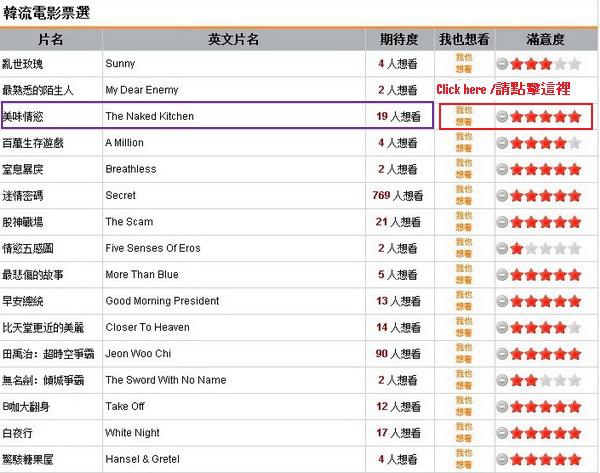
Task: Click the only gray star in A Million row
Action: (575, 143)
